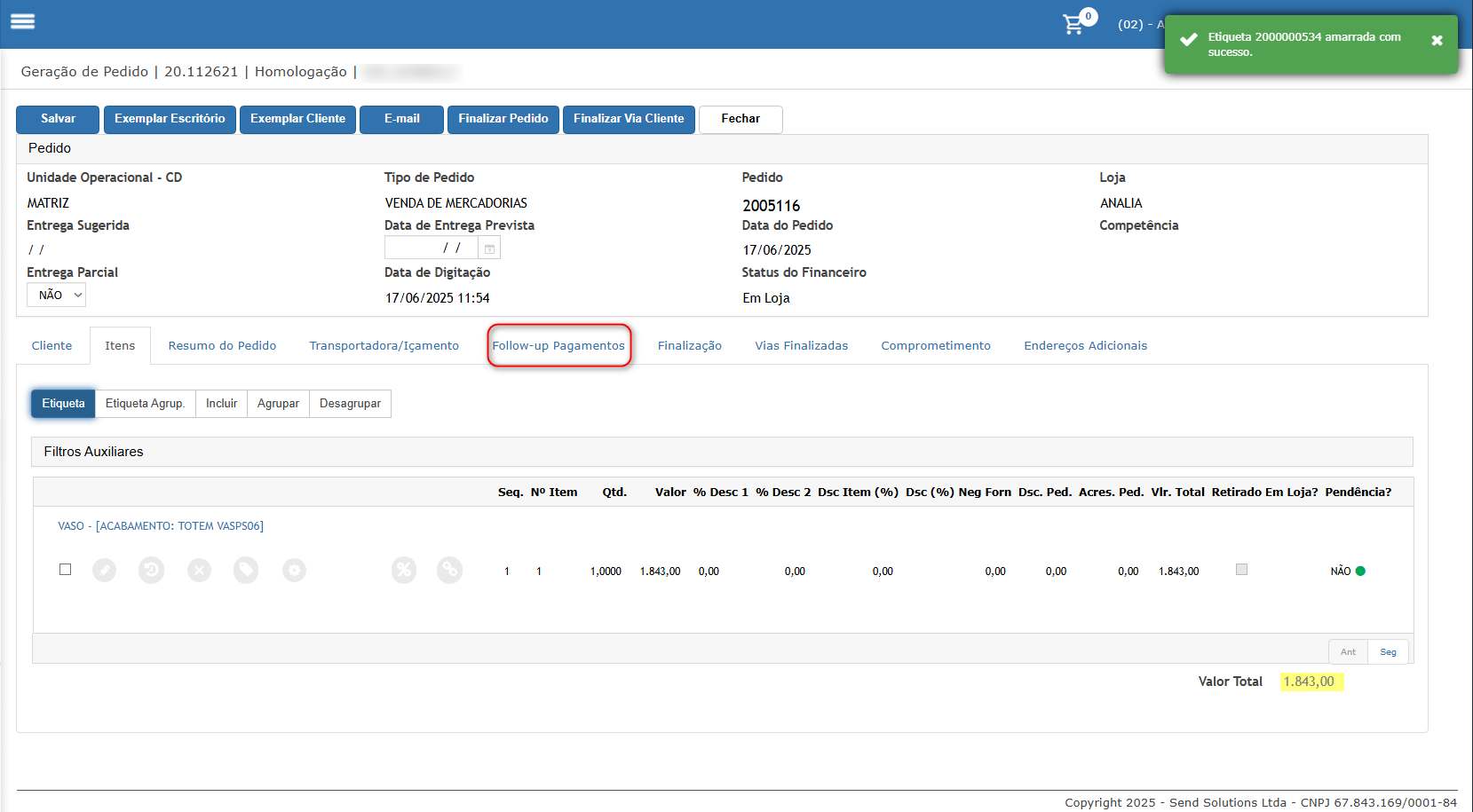Image resolution: width=1473 pixels, height=812 pixels.
Task: Click the Salvar button
Action: coord(58,119)
